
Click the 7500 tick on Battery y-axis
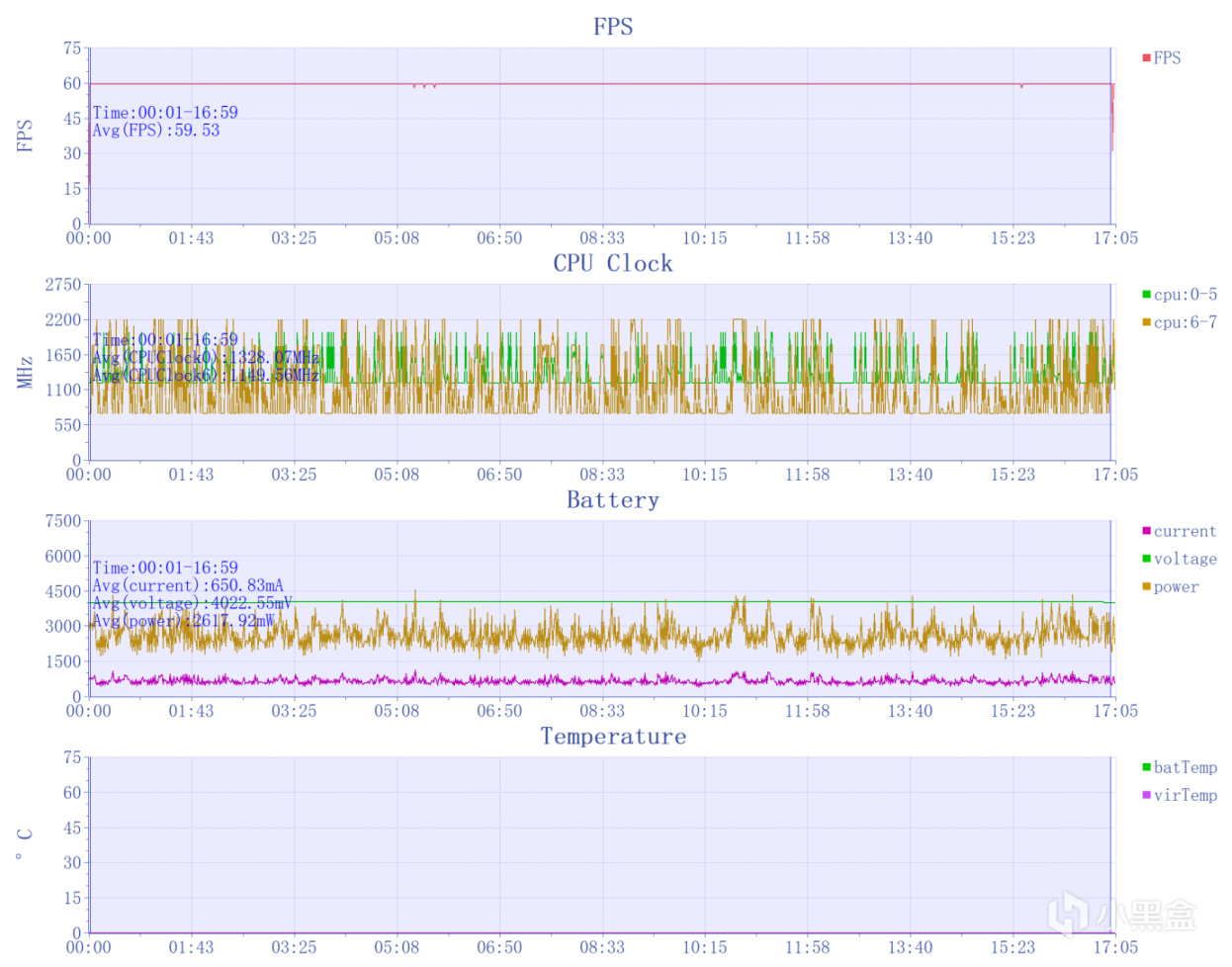click(63, 520)
